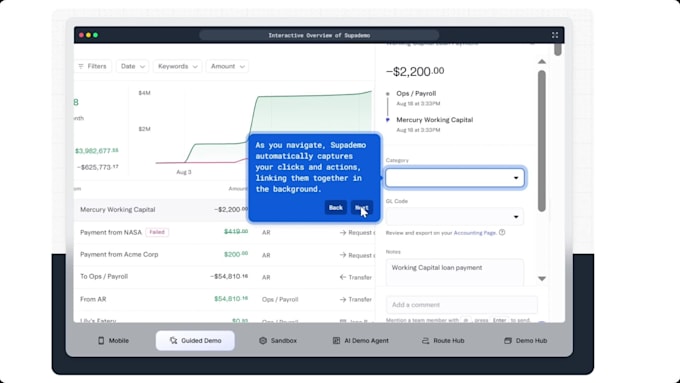This screenshot has height=383, width=680.
Task: Open the Keywords filter dropdown
Action: tap(177, 66)
